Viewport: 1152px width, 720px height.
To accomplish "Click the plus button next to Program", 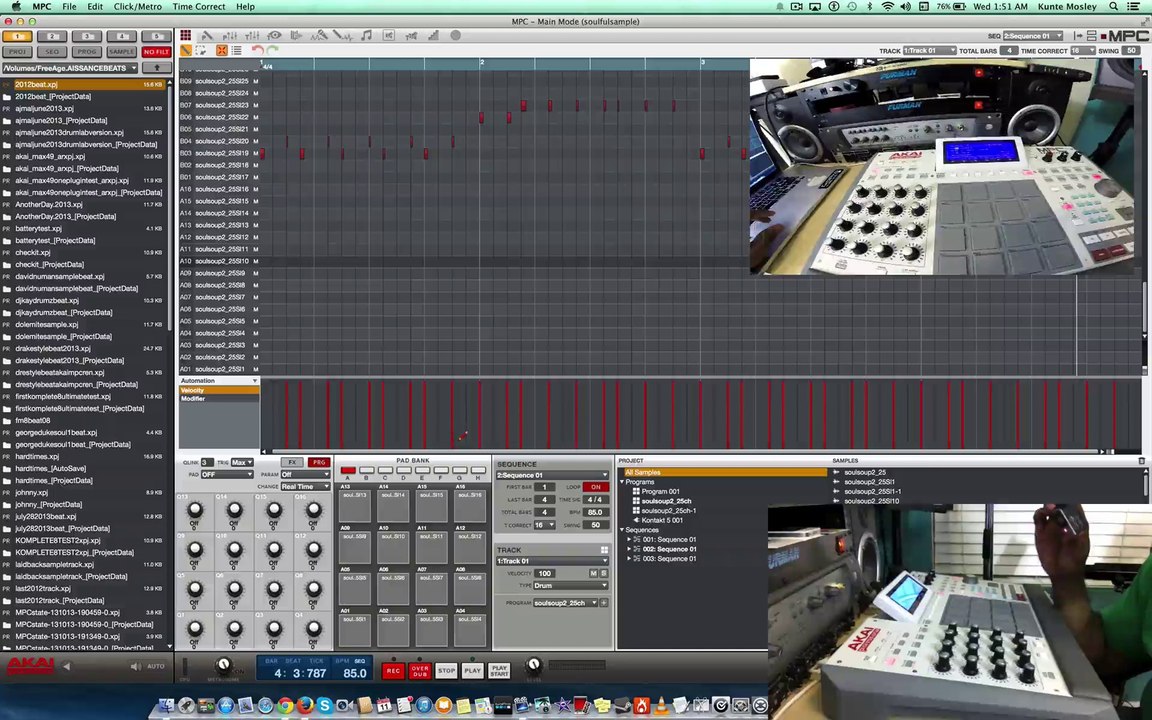I will tap(604, 603).
